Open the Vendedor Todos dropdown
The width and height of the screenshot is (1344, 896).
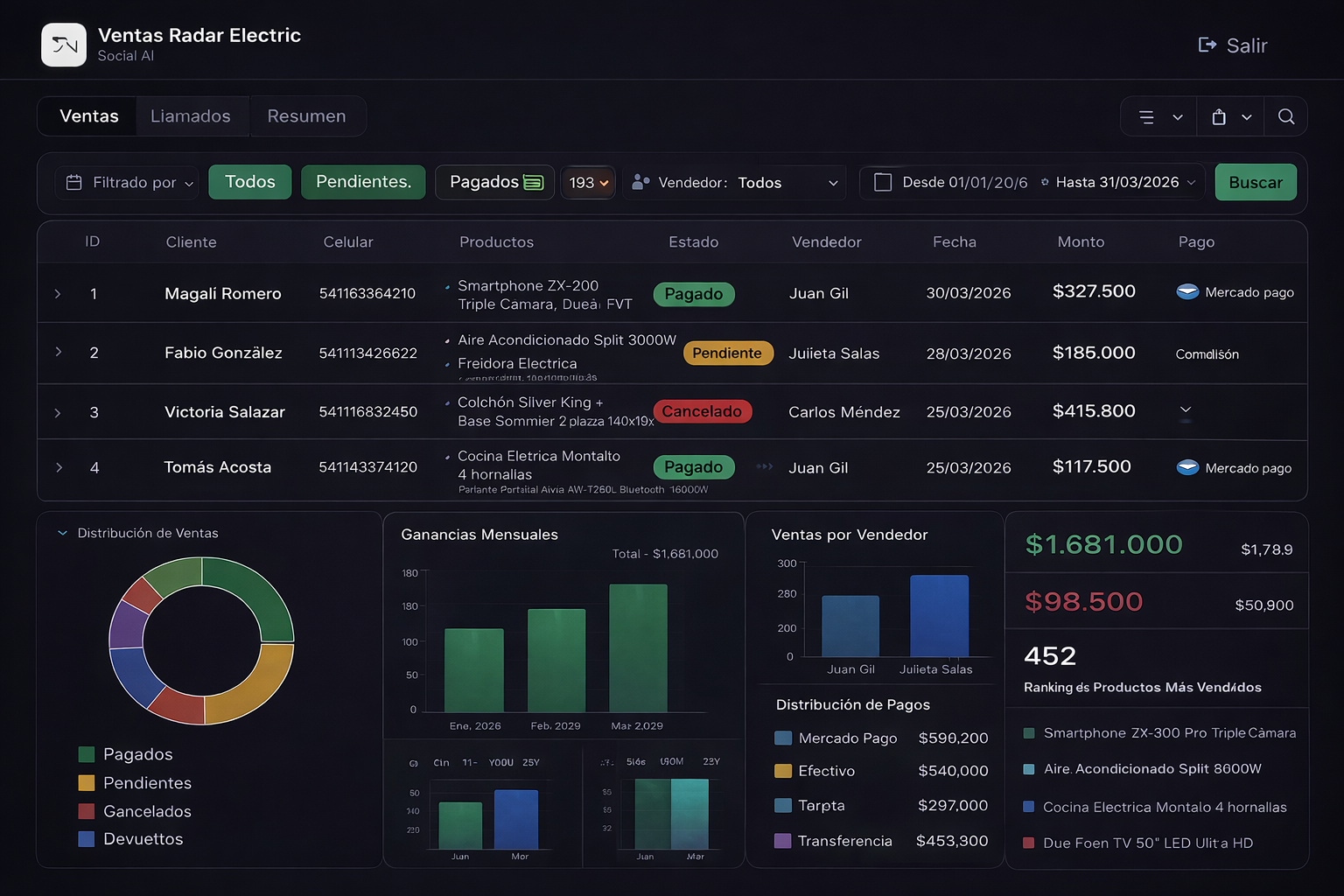pos(832,183)
